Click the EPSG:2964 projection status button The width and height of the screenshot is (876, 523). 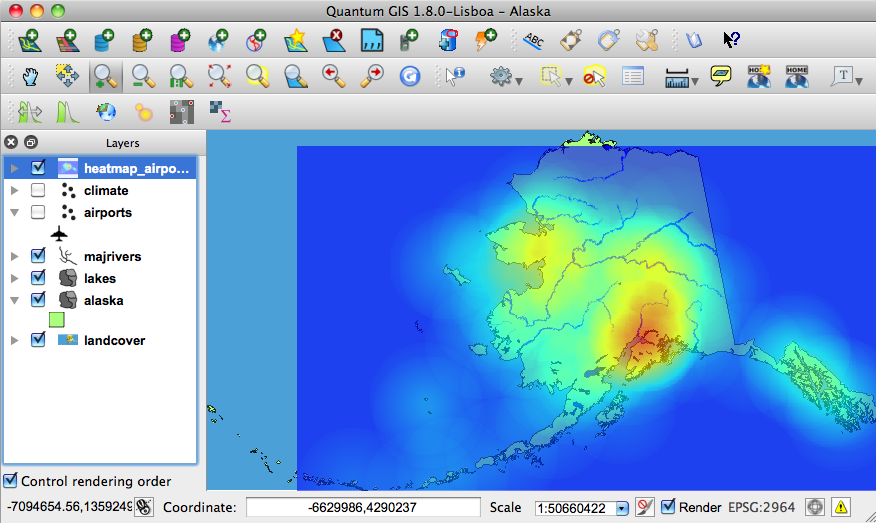tap(763, 507)
